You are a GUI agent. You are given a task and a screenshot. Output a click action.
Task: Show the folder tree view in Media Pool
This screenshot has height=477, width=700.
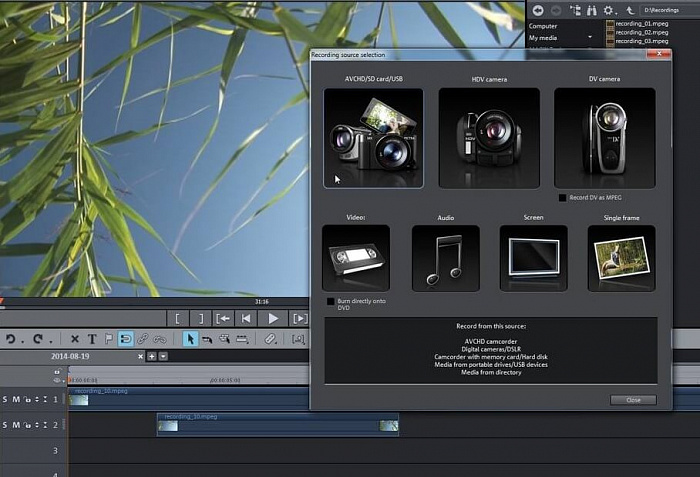pos(575,10)
